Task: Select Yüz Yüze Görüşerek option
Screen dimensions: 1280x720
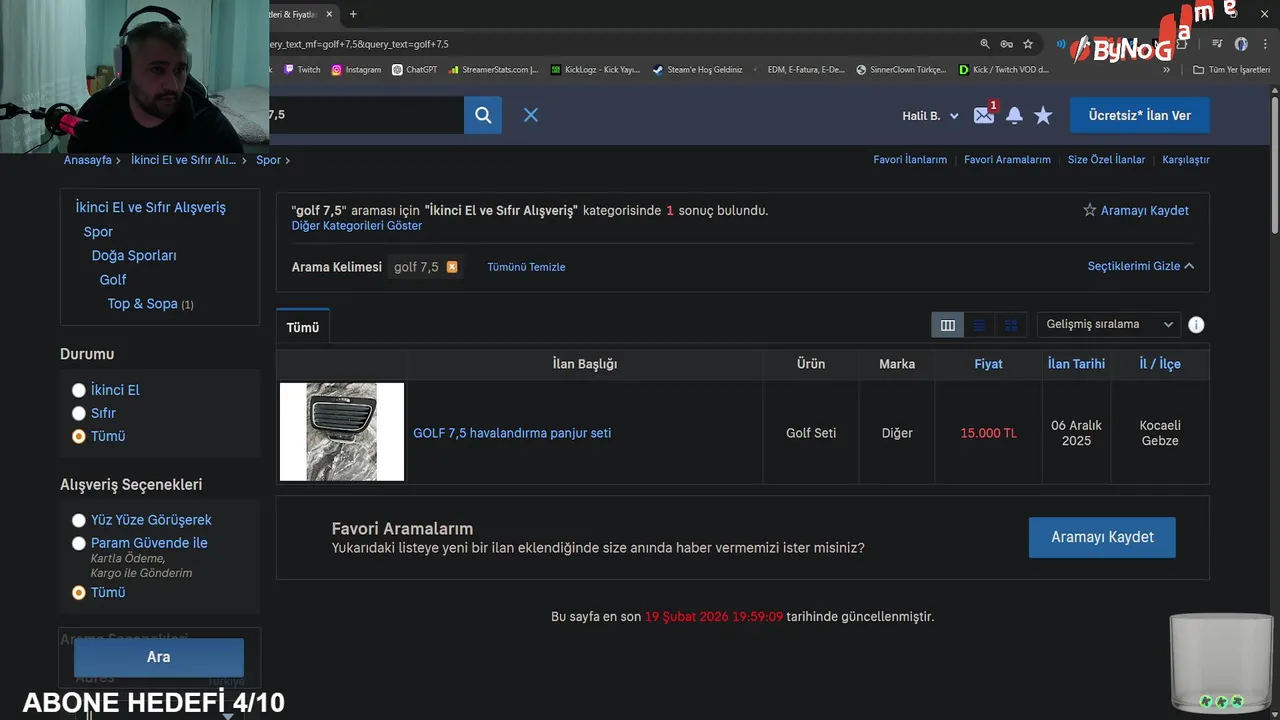Action: pyautogui.click(x=79, y=520)
